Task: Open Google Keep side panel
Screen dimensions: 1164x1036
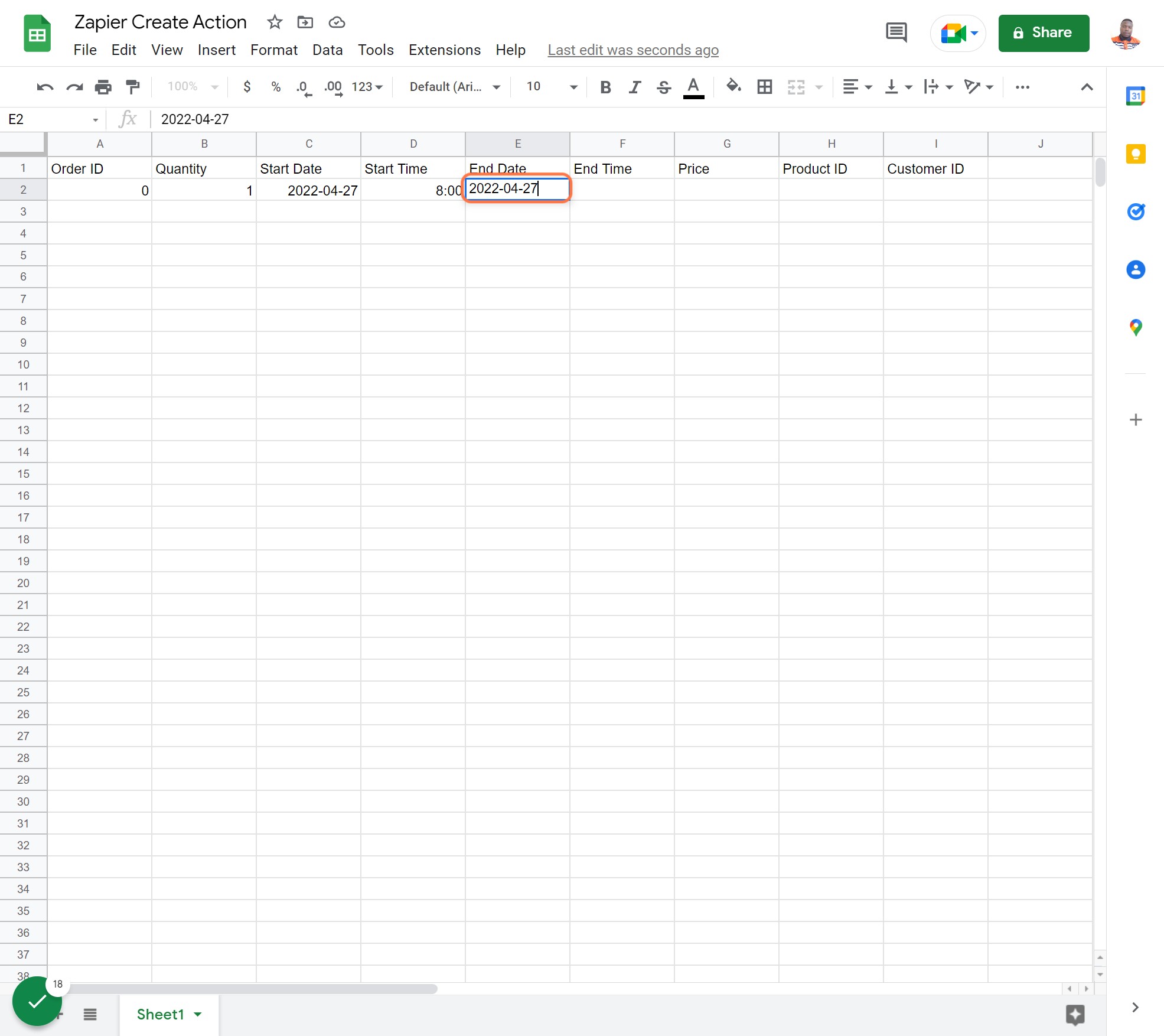Action: pos(1136,154)
